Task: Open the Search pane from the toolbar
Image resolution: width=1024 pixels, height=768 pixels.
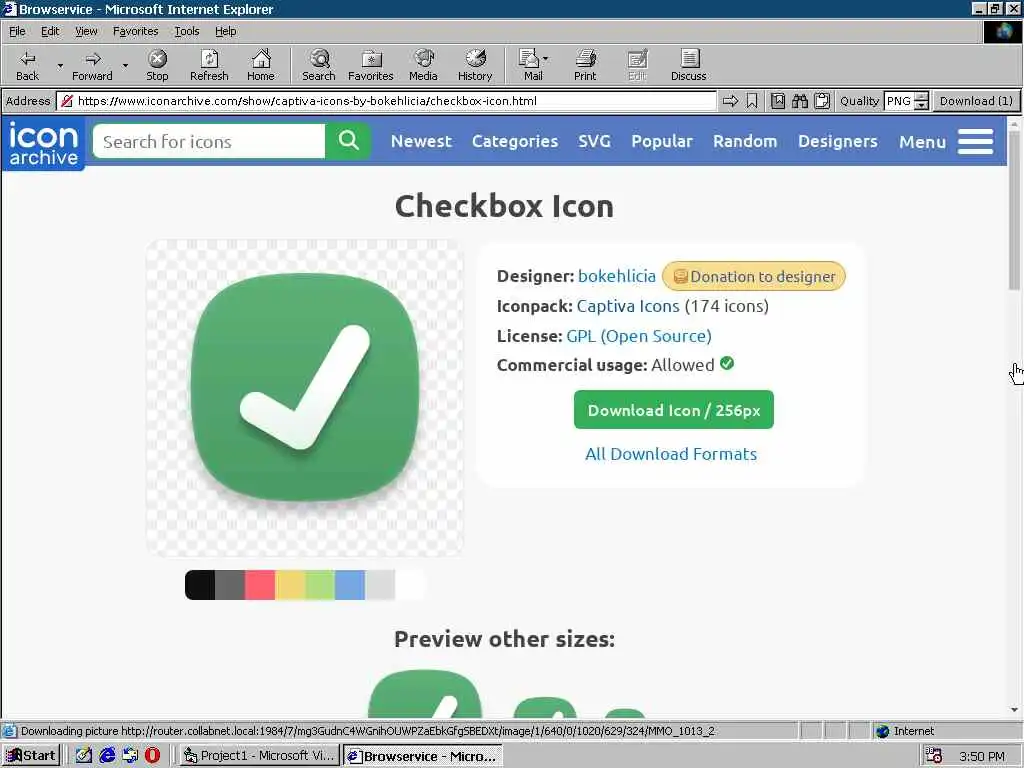Action: [319, 65]
